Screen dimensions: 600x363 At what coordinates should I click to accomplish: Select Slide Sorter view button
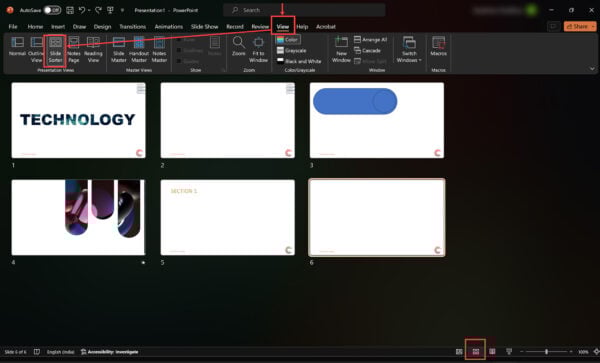click(x=55, y=50)
